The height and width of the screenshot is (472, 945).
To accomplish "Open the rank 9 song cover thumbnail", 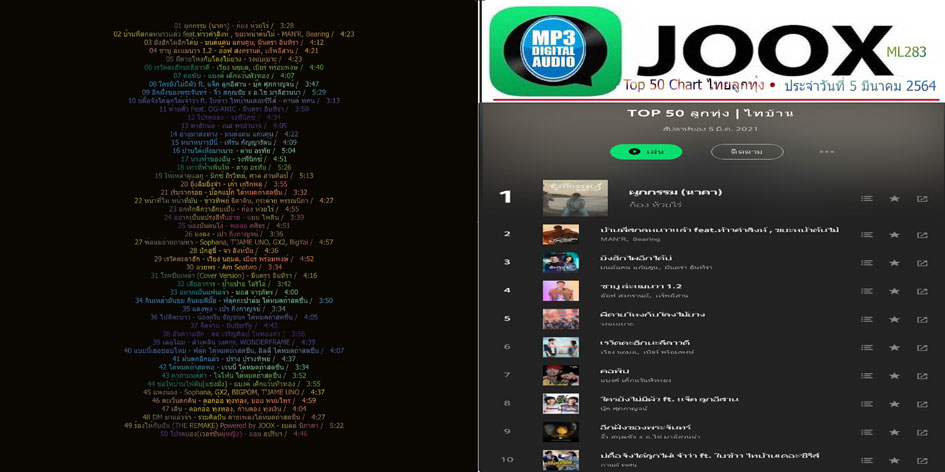I will tap(560, 432).
